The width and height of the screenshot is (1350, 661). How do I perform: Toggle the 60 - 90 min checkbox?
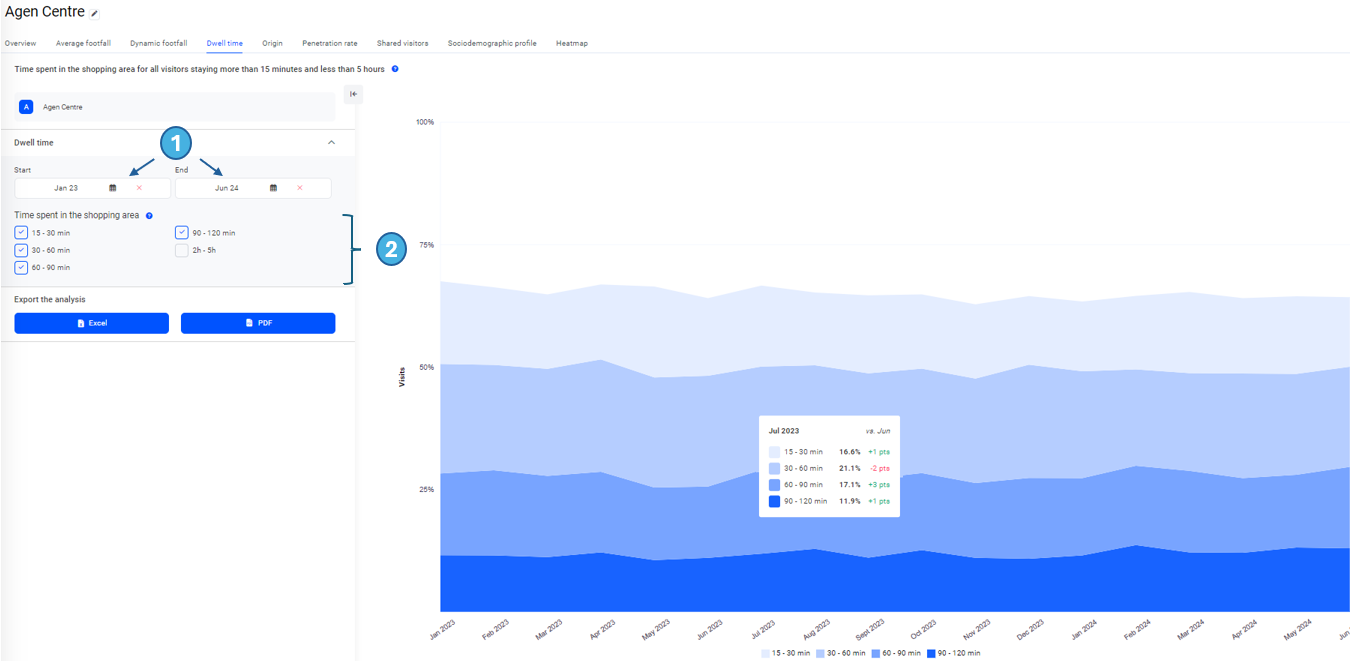click(21, 268)
